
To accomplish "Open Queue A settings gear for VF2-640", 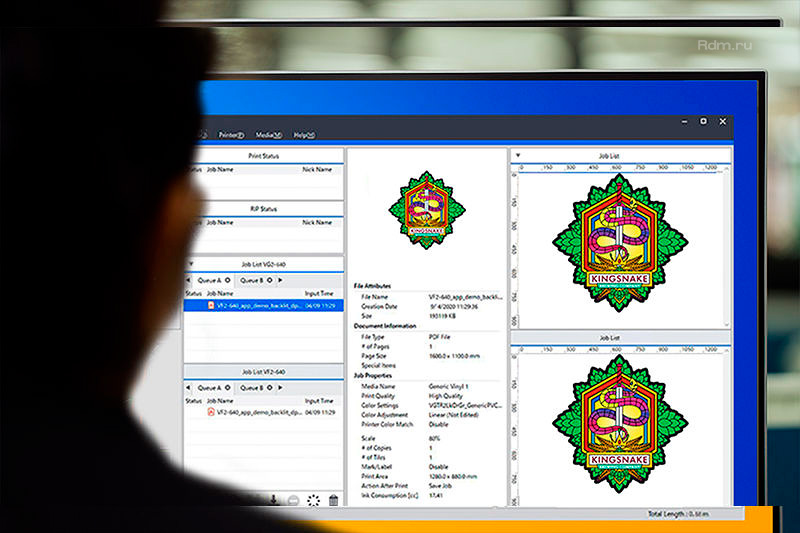I will coord(228,388).
